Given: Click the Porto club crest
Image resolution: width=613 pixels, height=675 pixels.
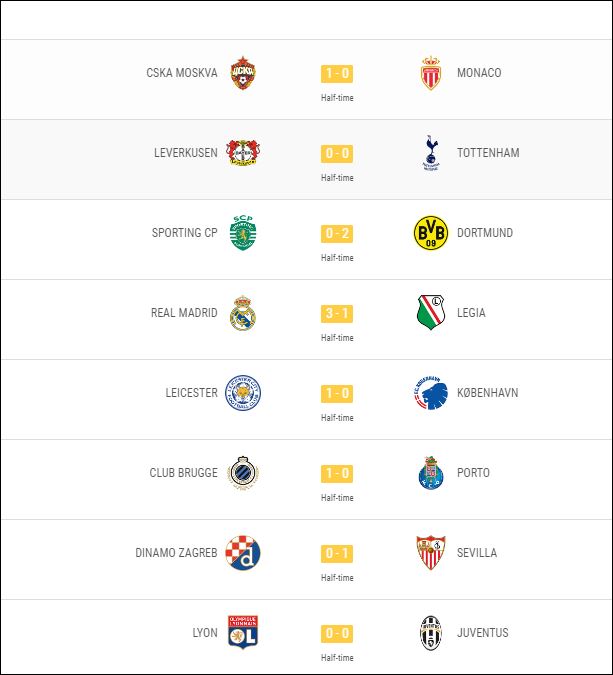Looking at the screenshot, I should 430,473.
